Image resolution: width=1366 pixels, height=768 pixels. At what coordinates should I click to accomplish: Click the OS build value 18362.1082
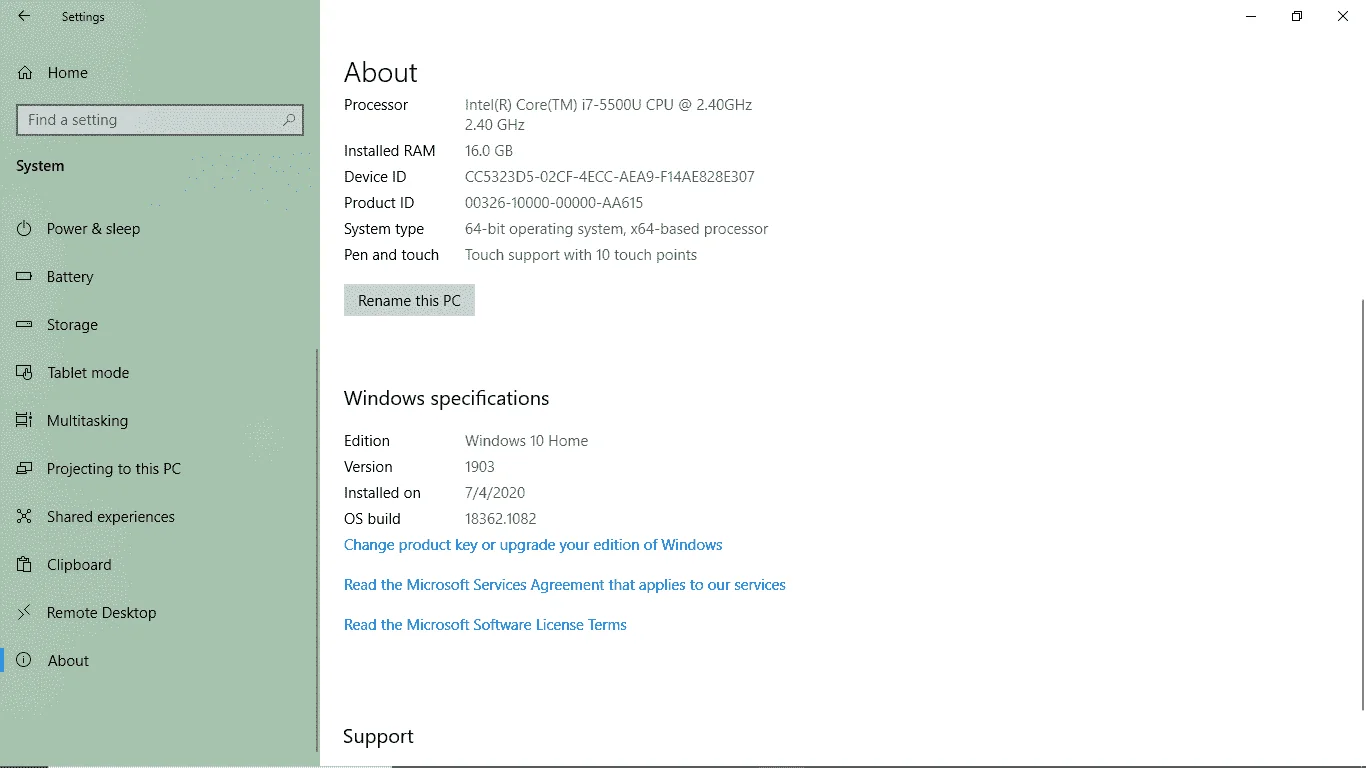501,519
